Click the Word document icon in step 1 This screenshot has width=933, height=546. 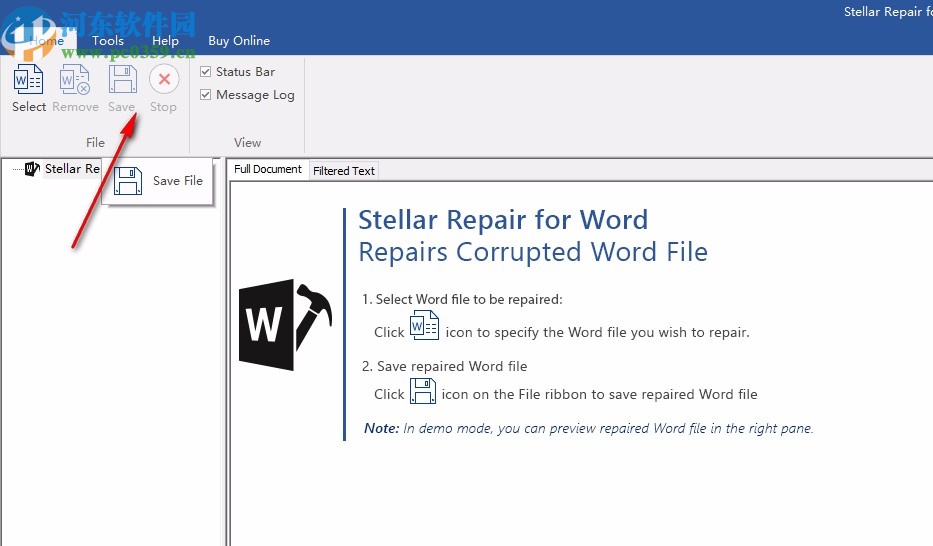pyautogui.click(x=424, y=325)
